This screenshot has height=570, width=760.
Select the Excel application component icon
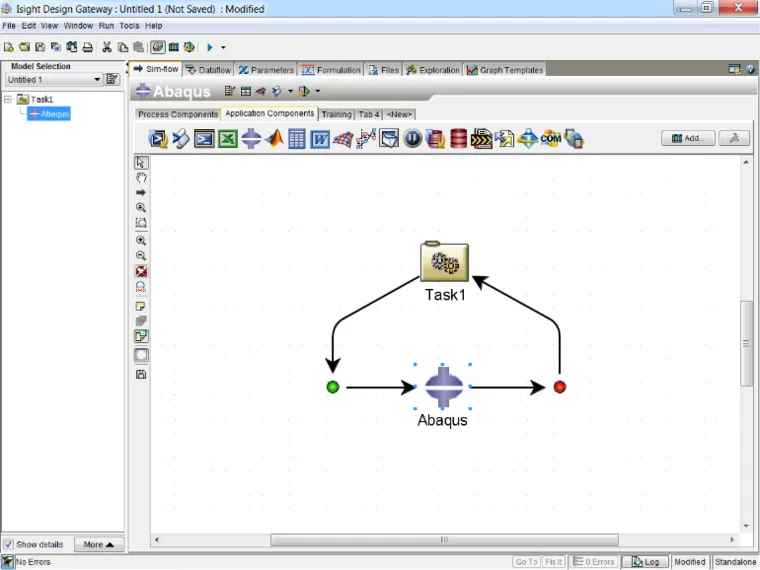coord(228,139)
